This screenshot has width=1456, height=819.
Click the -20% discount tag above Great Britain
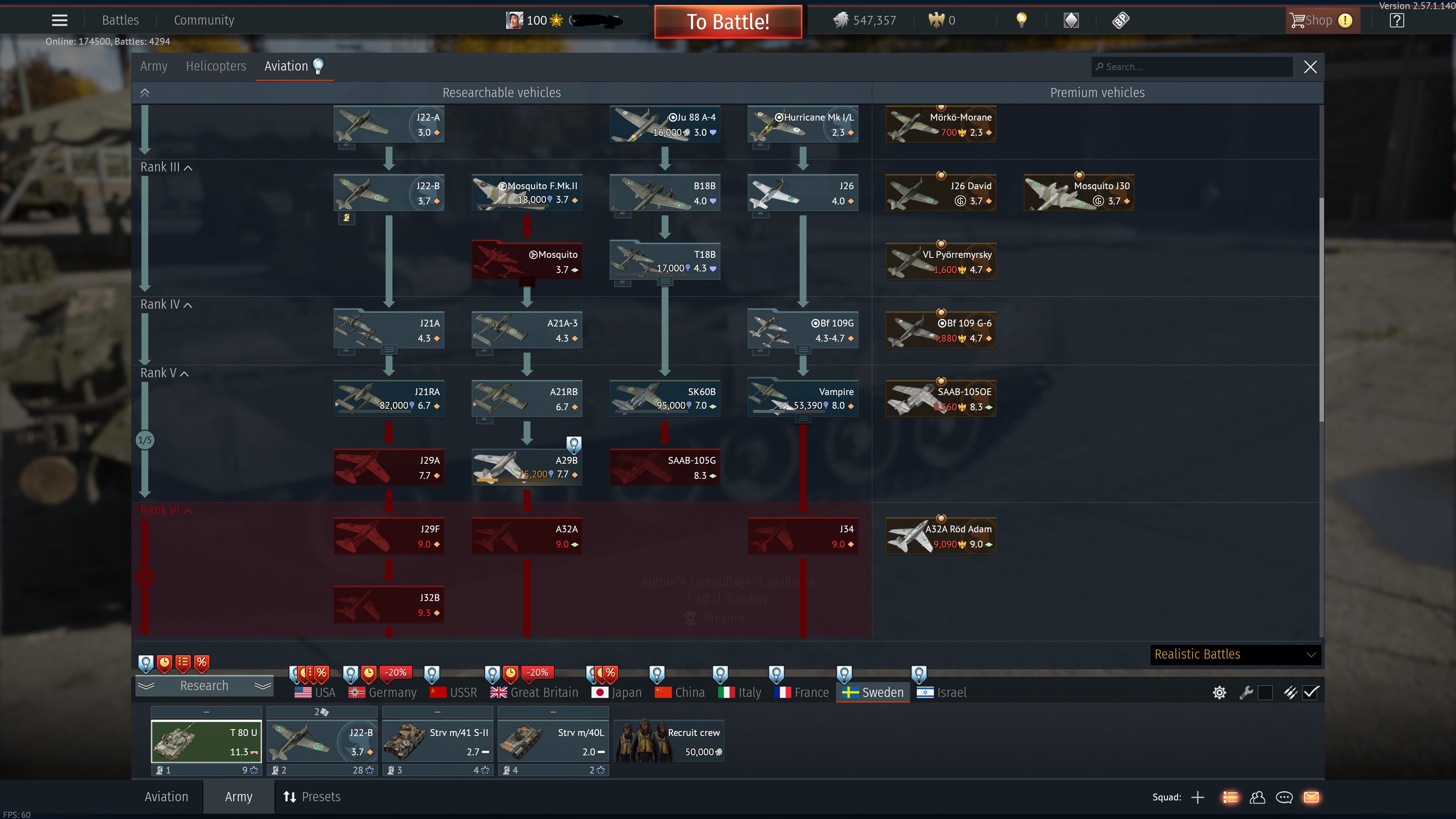537,673
